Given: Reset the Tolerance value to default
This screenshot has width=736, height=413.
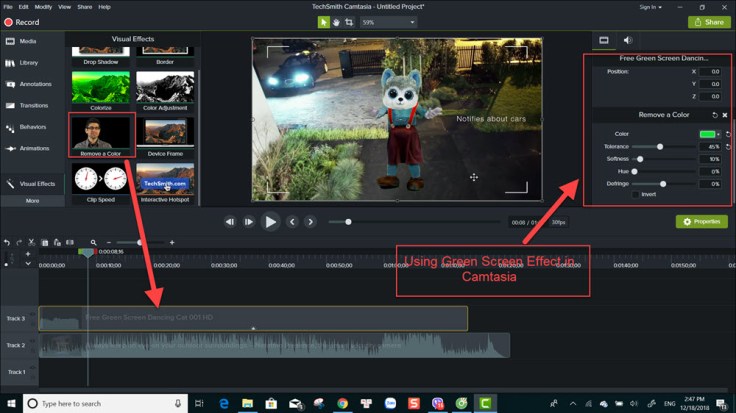Looking at the screenshot, I should pos(728,147).
